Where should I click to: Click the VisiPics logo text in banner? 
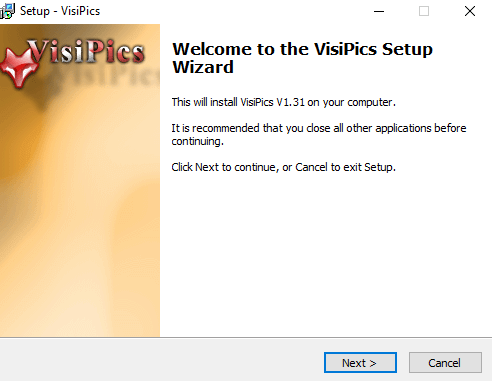point(87,52)
